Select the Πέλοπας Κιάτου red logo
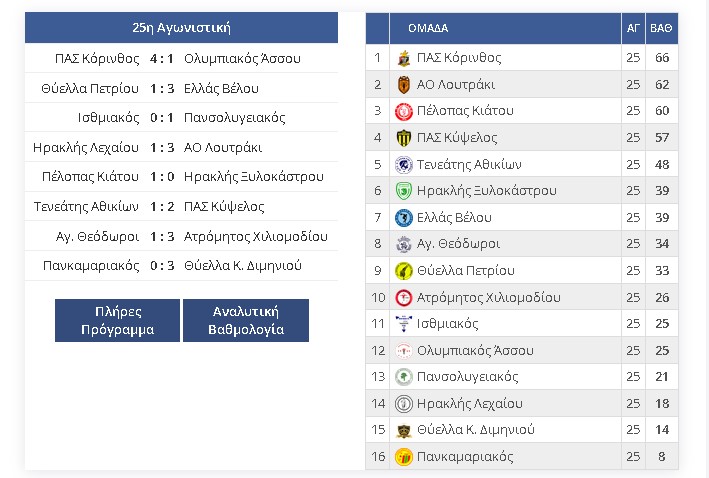709x478 pixels. tap(403, 111)
